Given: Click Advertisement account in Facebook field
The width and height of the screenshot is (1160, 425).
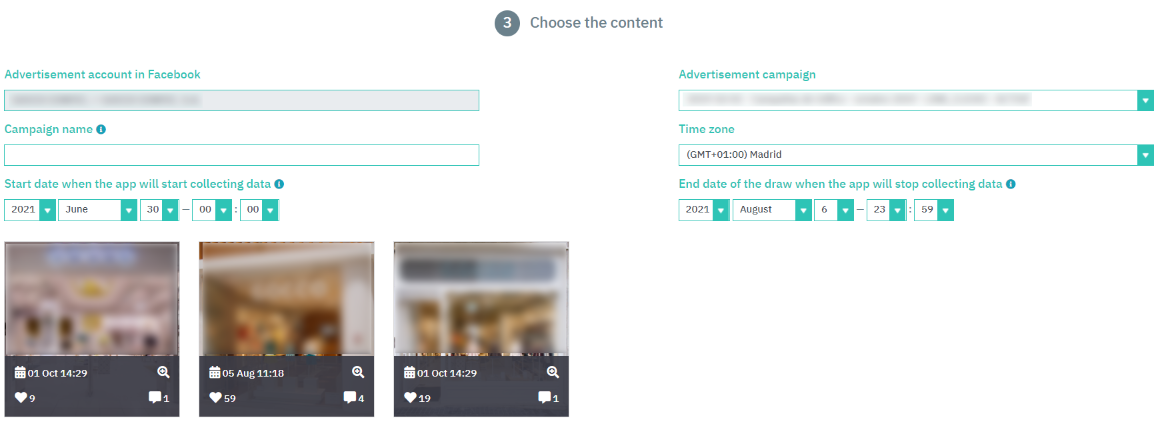Looking at the screenshot, I should click(x=242, y=100).
